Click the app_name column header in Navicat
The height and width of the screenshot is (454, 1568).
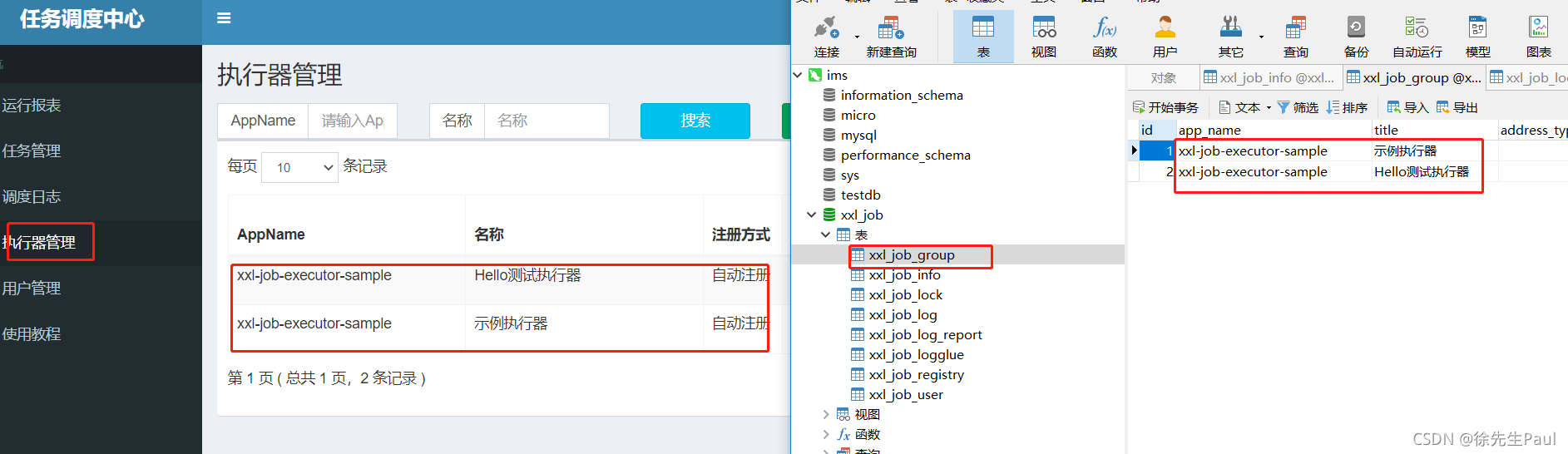tap(1273, 130)
